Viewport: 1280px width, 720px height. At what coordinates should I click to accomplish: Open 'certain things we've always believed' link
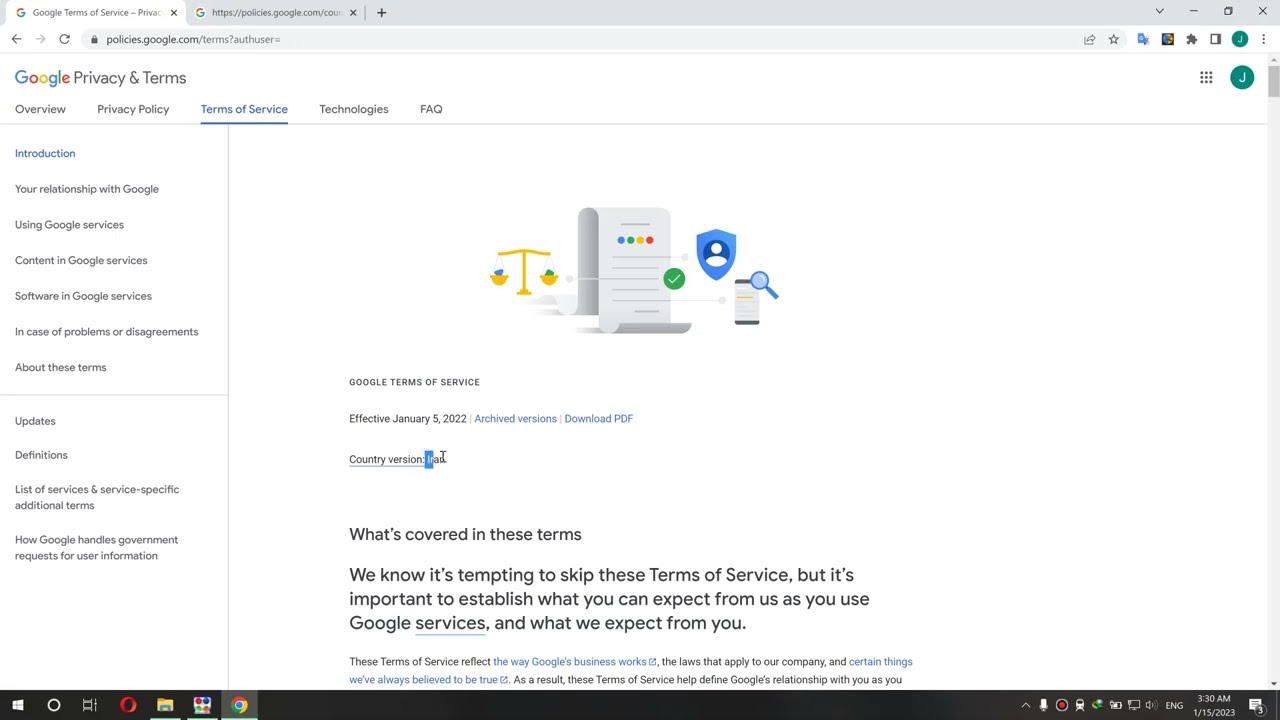[x=630, y=671]
